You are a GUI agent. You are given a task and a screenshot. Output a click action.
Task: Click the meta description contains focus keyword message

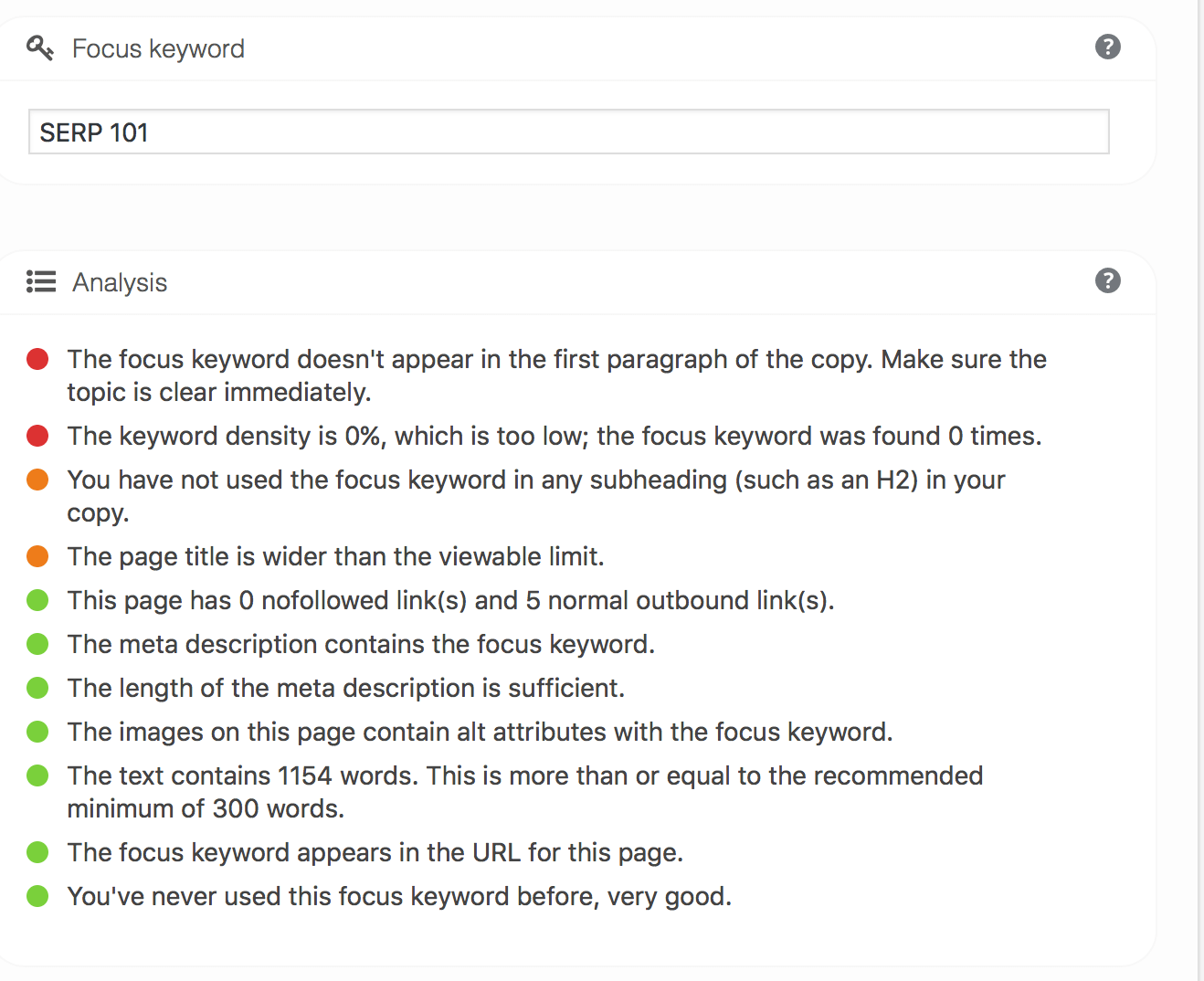pyautogui.click(x=361, y=644)
